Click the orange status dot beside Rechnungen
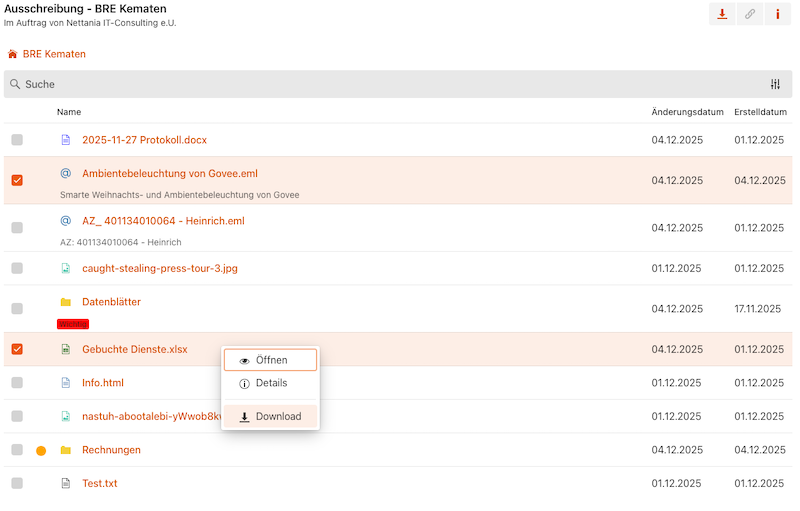 (x=41, y=451)
